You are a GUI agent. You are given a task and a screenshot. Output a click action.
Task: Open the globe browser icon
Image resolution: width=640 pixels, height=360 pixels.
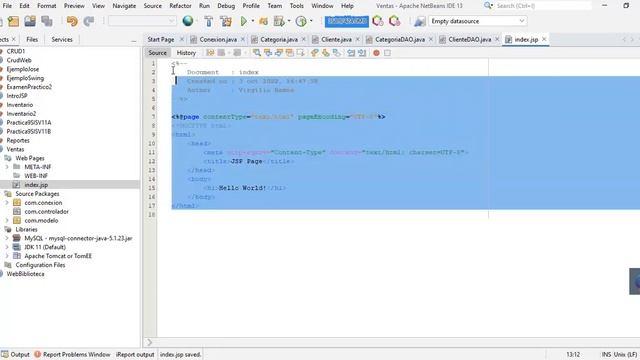(188, 21)
